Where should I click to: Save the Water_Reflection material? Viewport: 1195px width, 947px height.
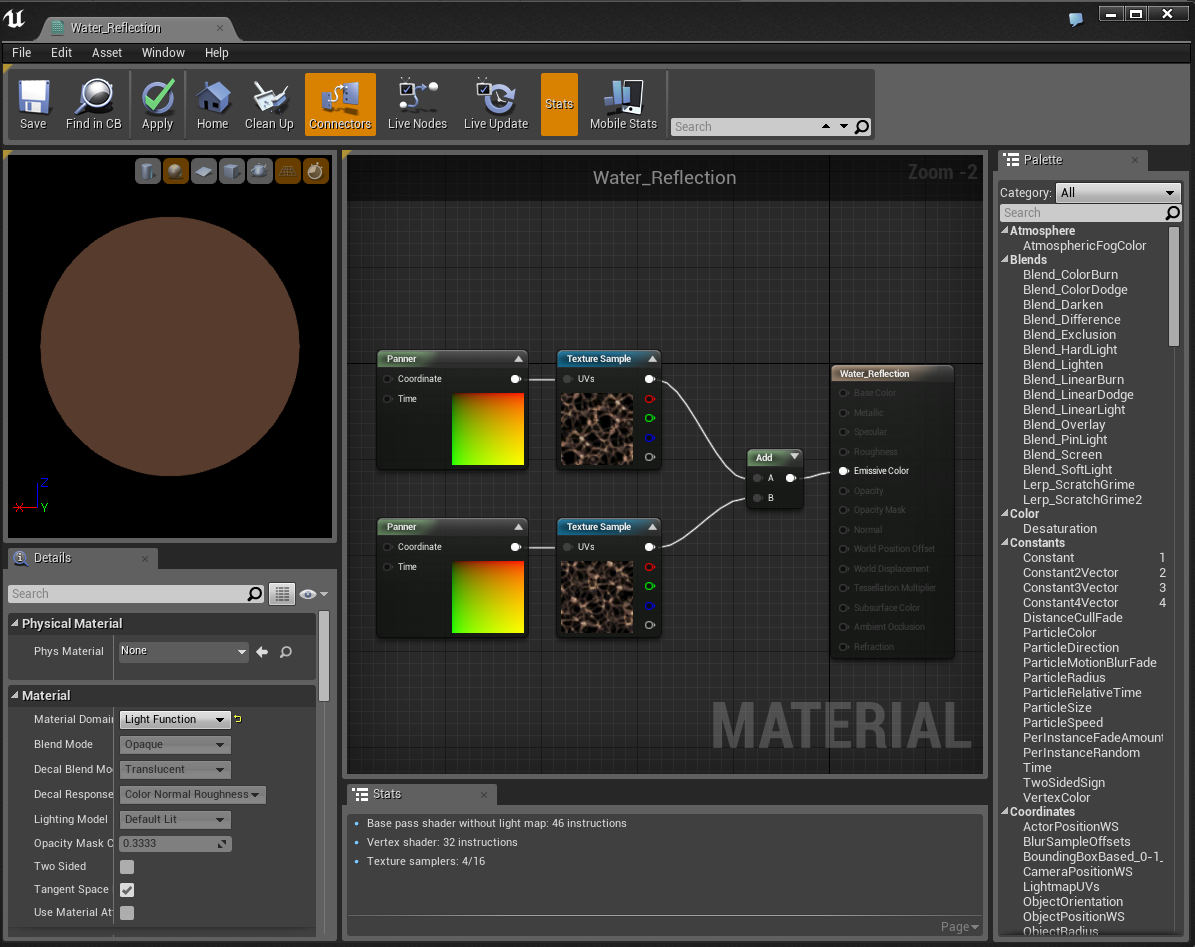point(33,104)
